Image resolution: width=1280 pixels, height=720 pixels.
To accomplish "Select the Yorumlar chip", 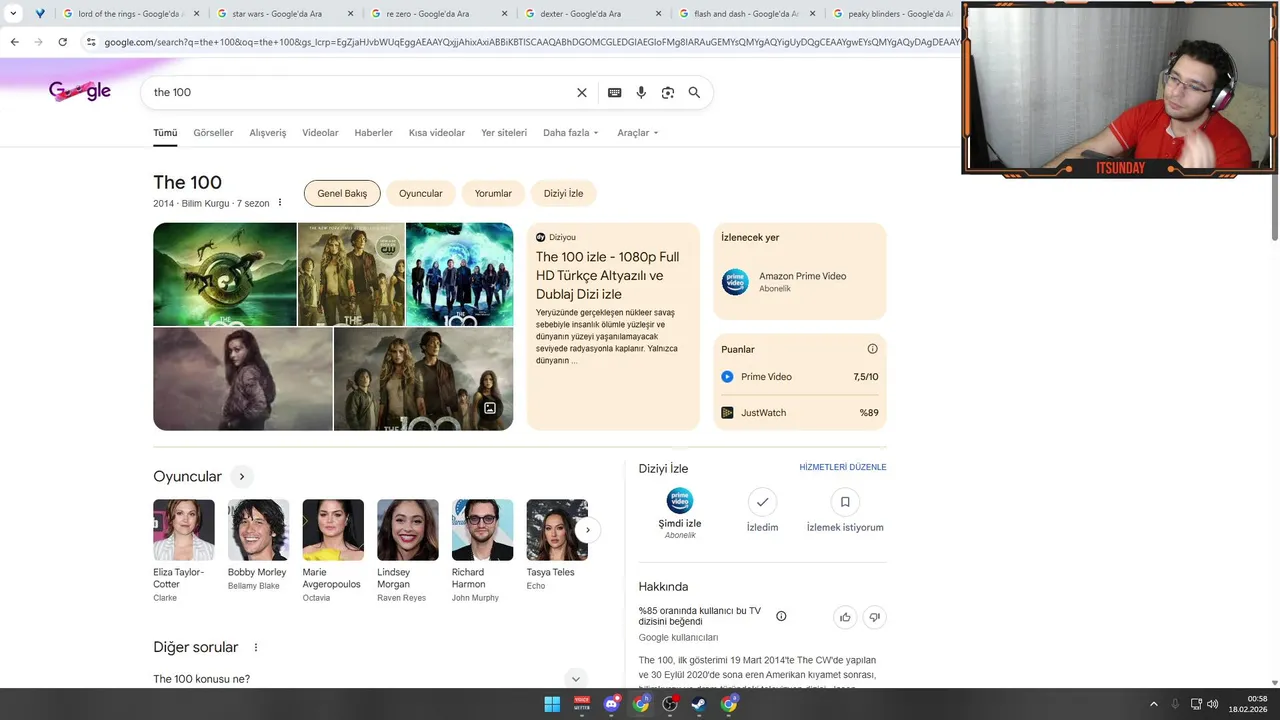I will pyautogui.click(x=493, y=194).
